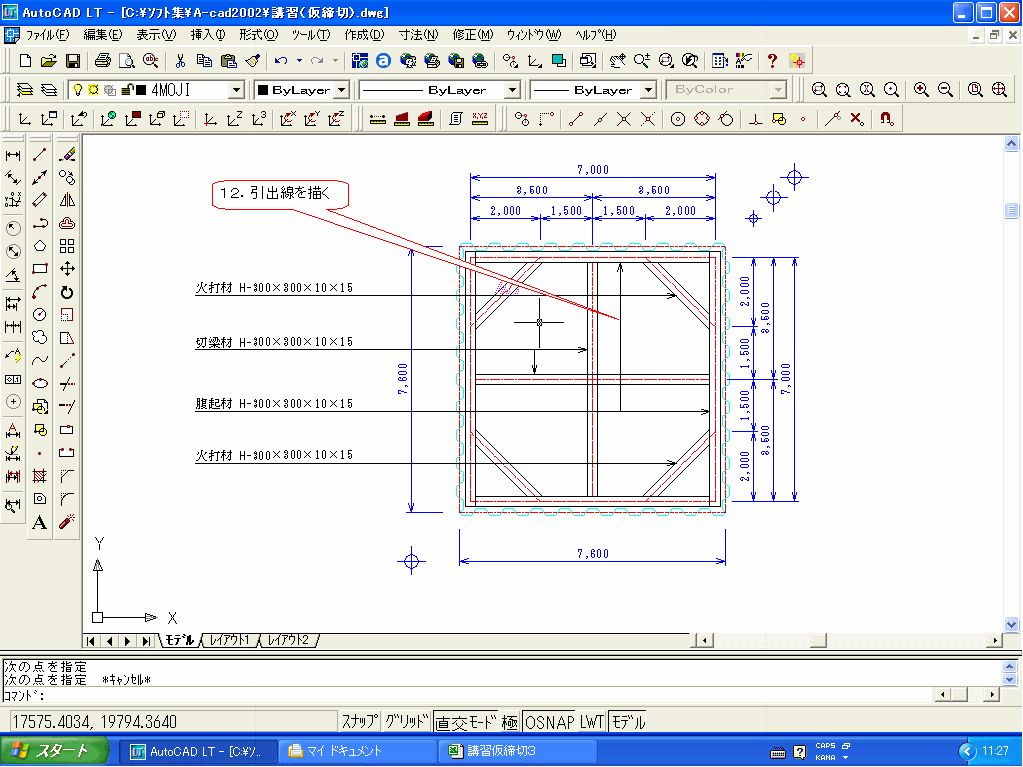This screenshot has height=767, width=1023.
Task: Expand the Undo history arrow
Action: point(299,61)
